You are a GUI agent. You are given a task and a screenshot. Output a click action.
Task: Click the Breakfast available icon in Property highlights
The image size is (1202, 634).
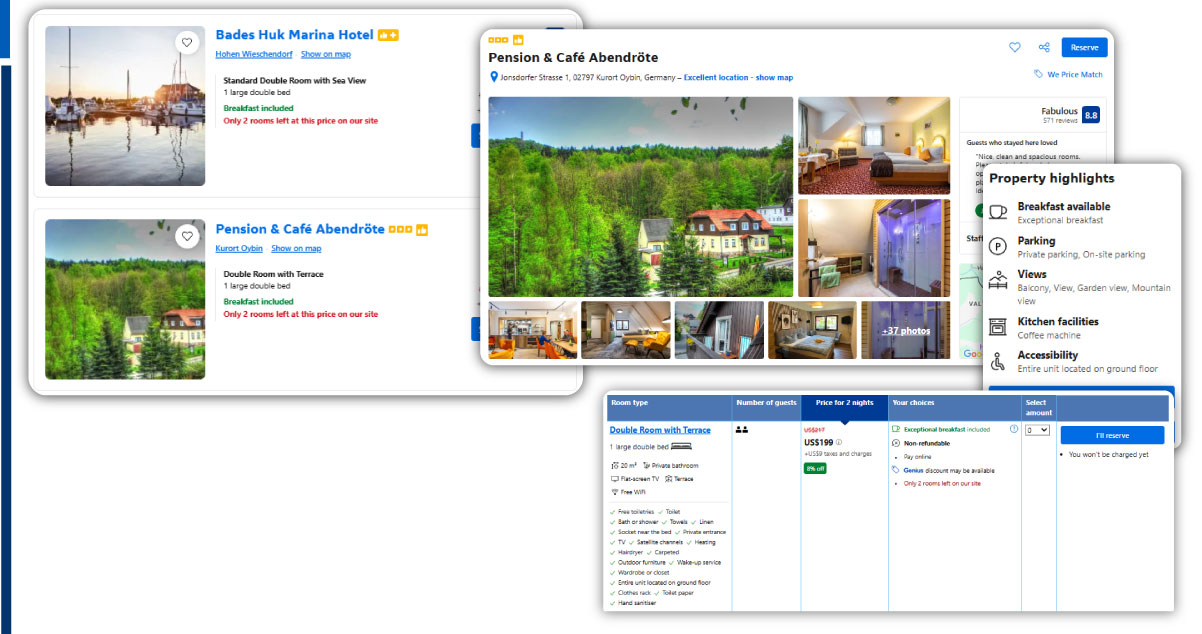(x=996, y=210)
